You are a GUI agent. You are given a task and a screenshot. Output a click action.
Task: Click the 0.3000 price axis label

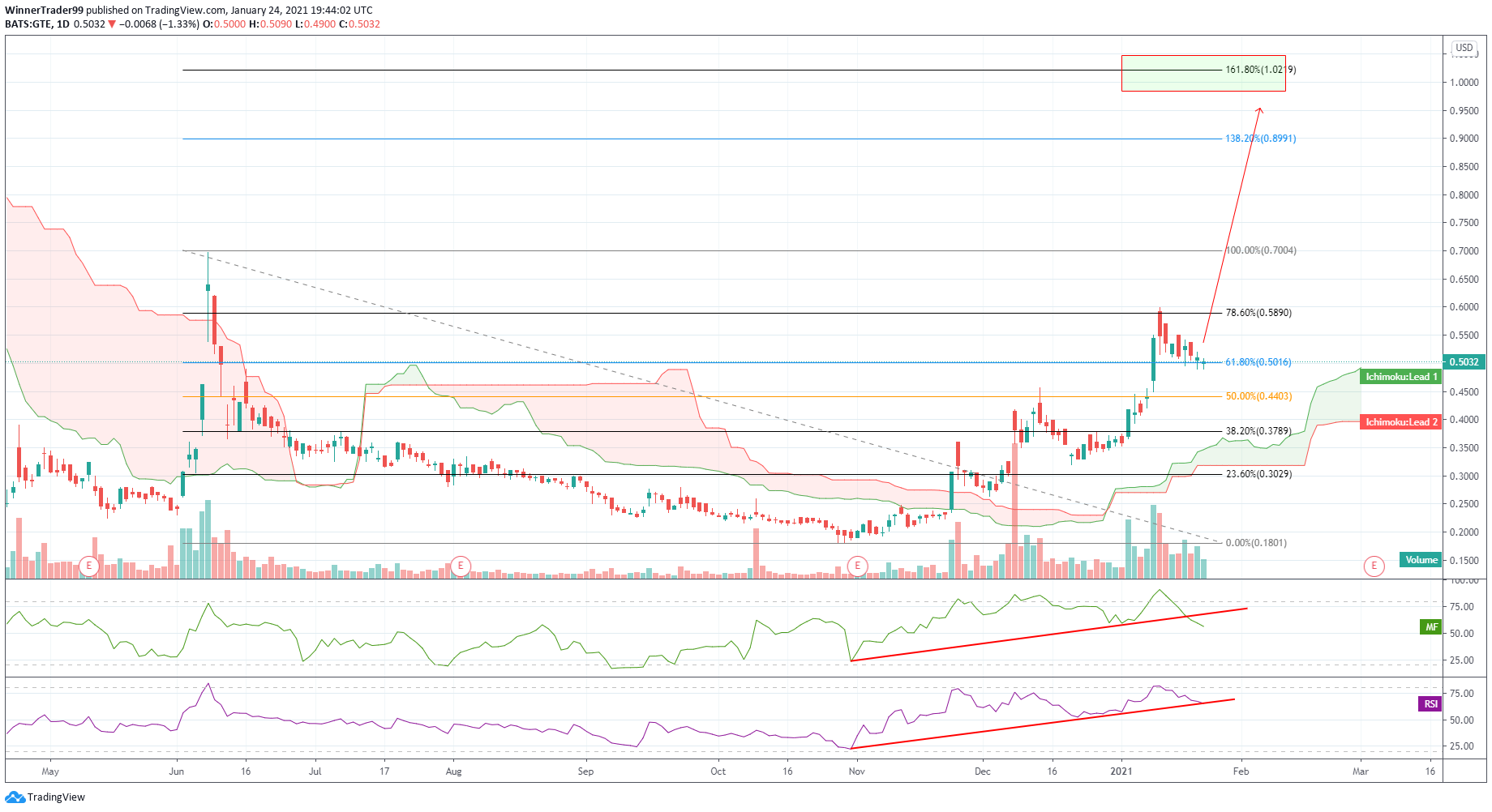tap(1464, 477)
